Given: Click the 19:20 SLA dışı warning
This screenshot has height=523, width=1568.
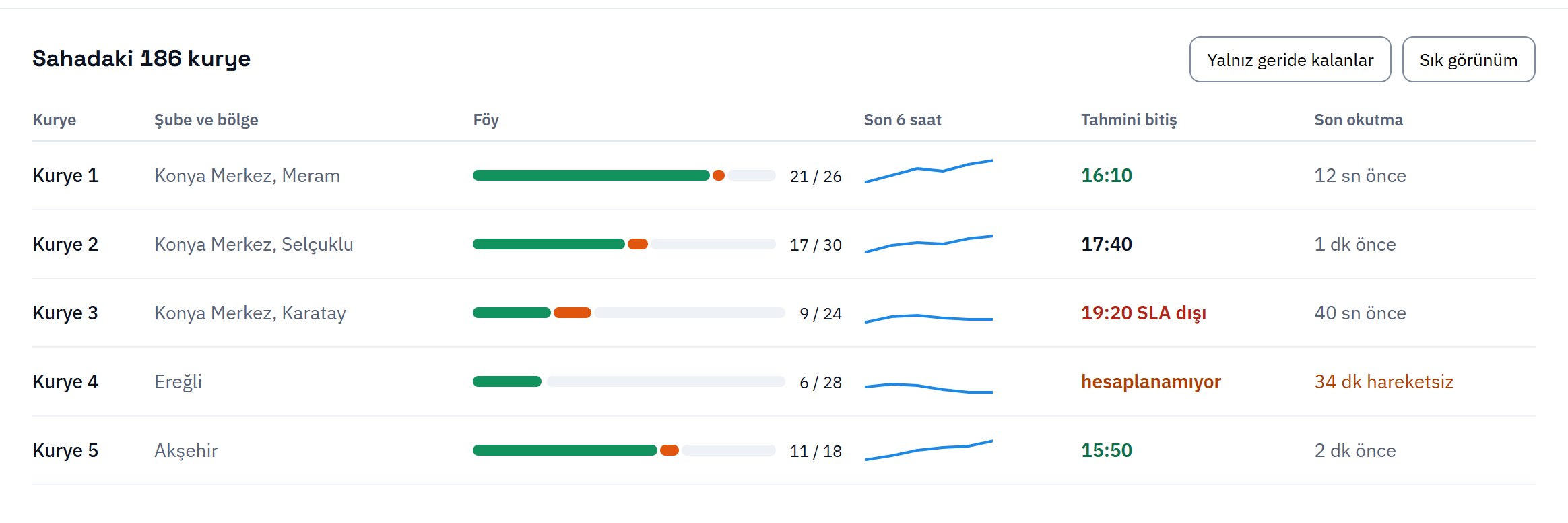Looking at the screenshot, I should [1144, 313].
